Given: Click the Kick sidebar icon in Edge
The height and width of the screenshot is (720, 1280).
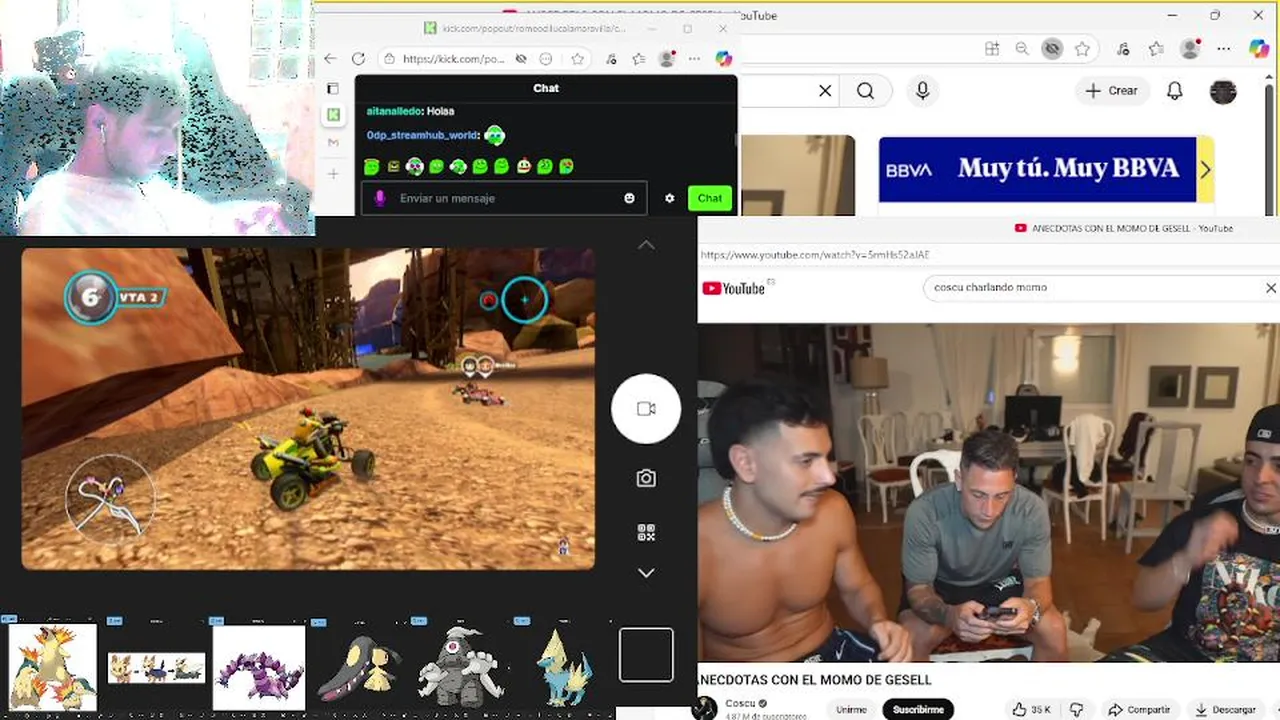Looking at the screenshot, I should (x=333, y=116).
